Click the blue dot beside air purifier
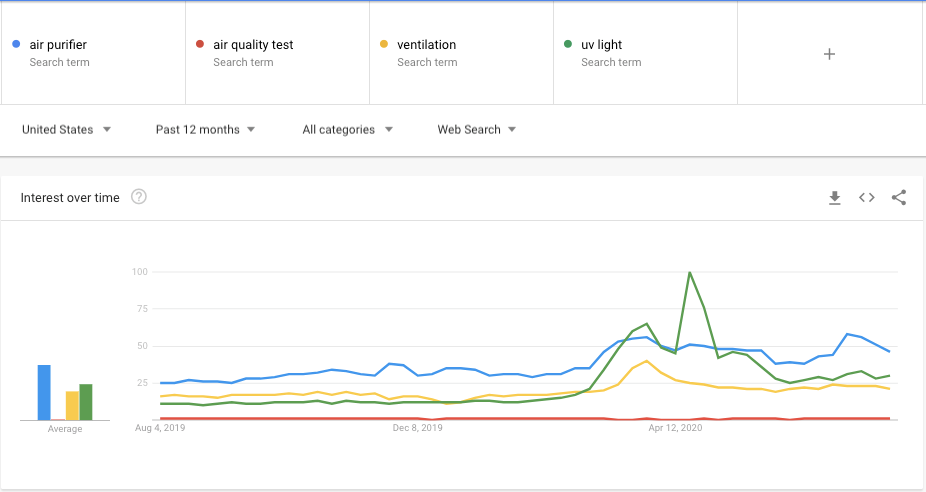Image resolution: width=926 pixels, height=492 pixels. pos(16,44)
